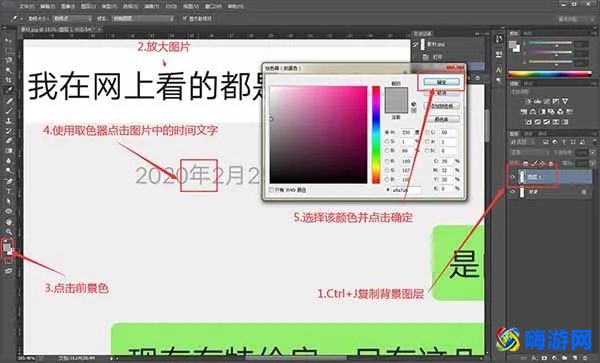Open the Edit menu
Image resolution: width=600 pixels, height=363 pixels.
coord(47,7)
